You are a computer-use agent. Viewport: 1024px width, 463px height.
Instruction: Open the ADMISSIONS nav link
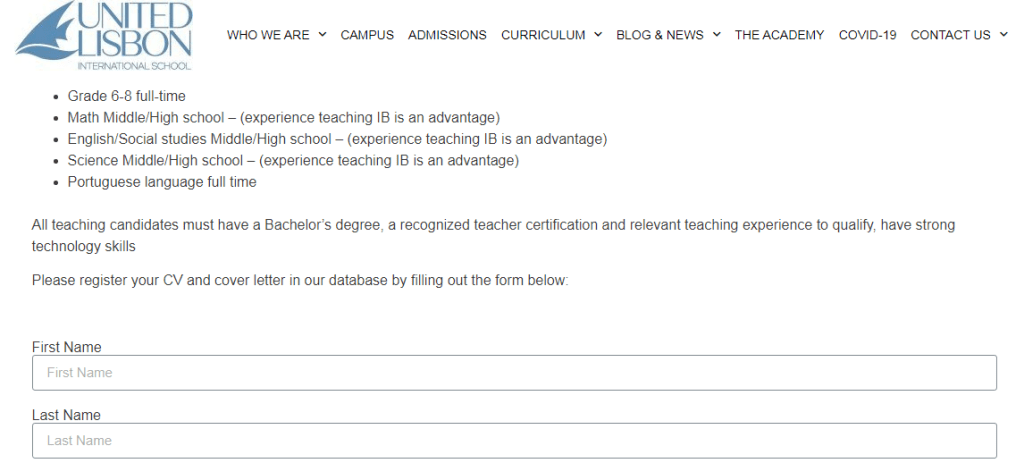pyautogui.click(x=447, y=35)
